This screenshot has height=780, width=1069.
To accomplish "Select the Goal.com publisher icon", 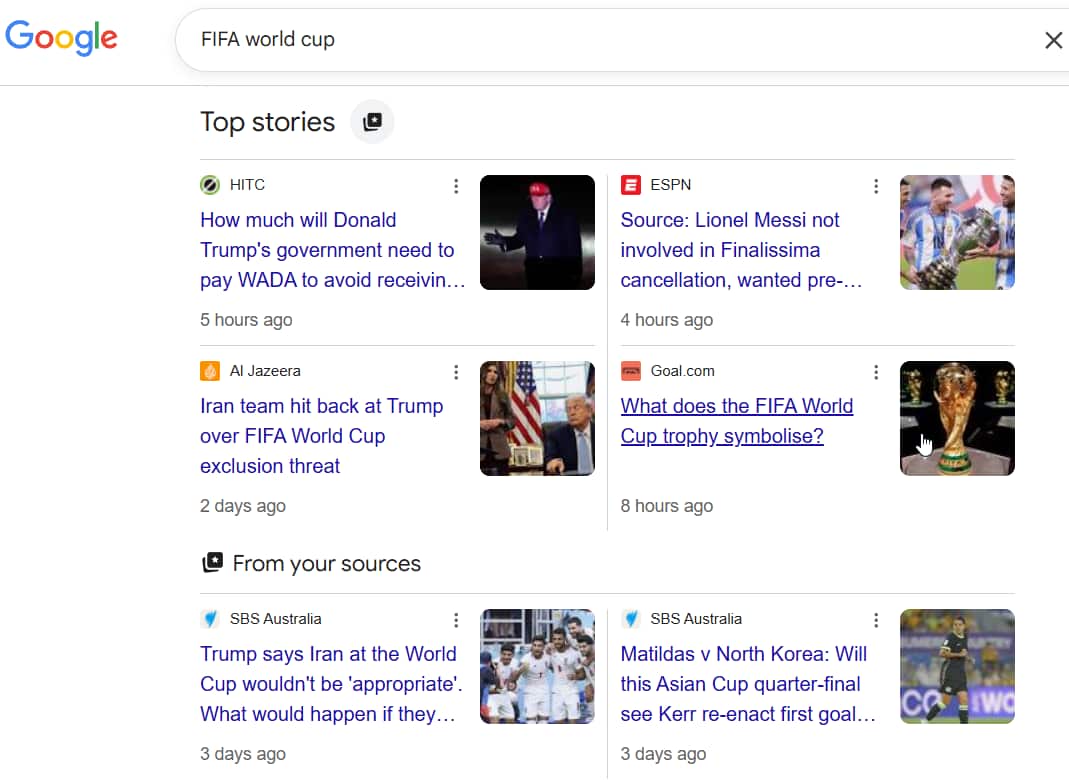I will point(631,370).
